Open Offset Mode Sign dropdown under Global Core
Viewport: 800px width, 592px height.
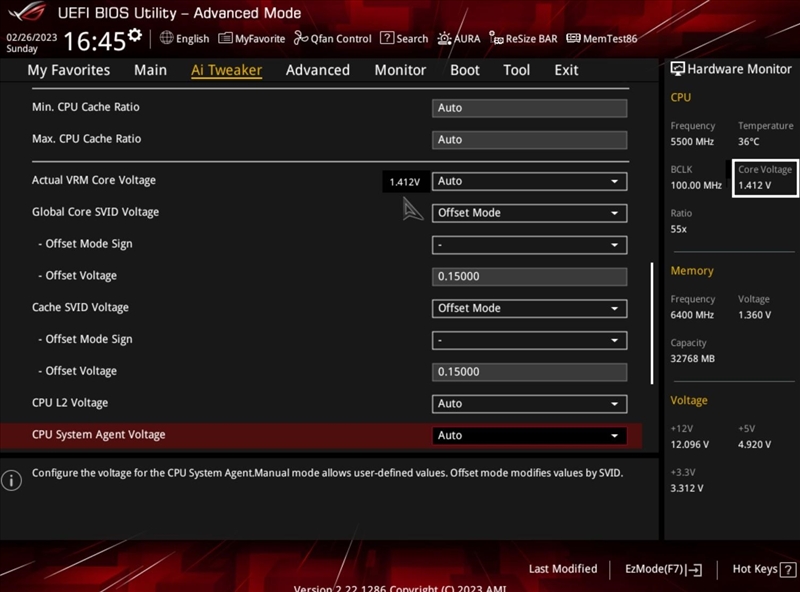(530, 245)
